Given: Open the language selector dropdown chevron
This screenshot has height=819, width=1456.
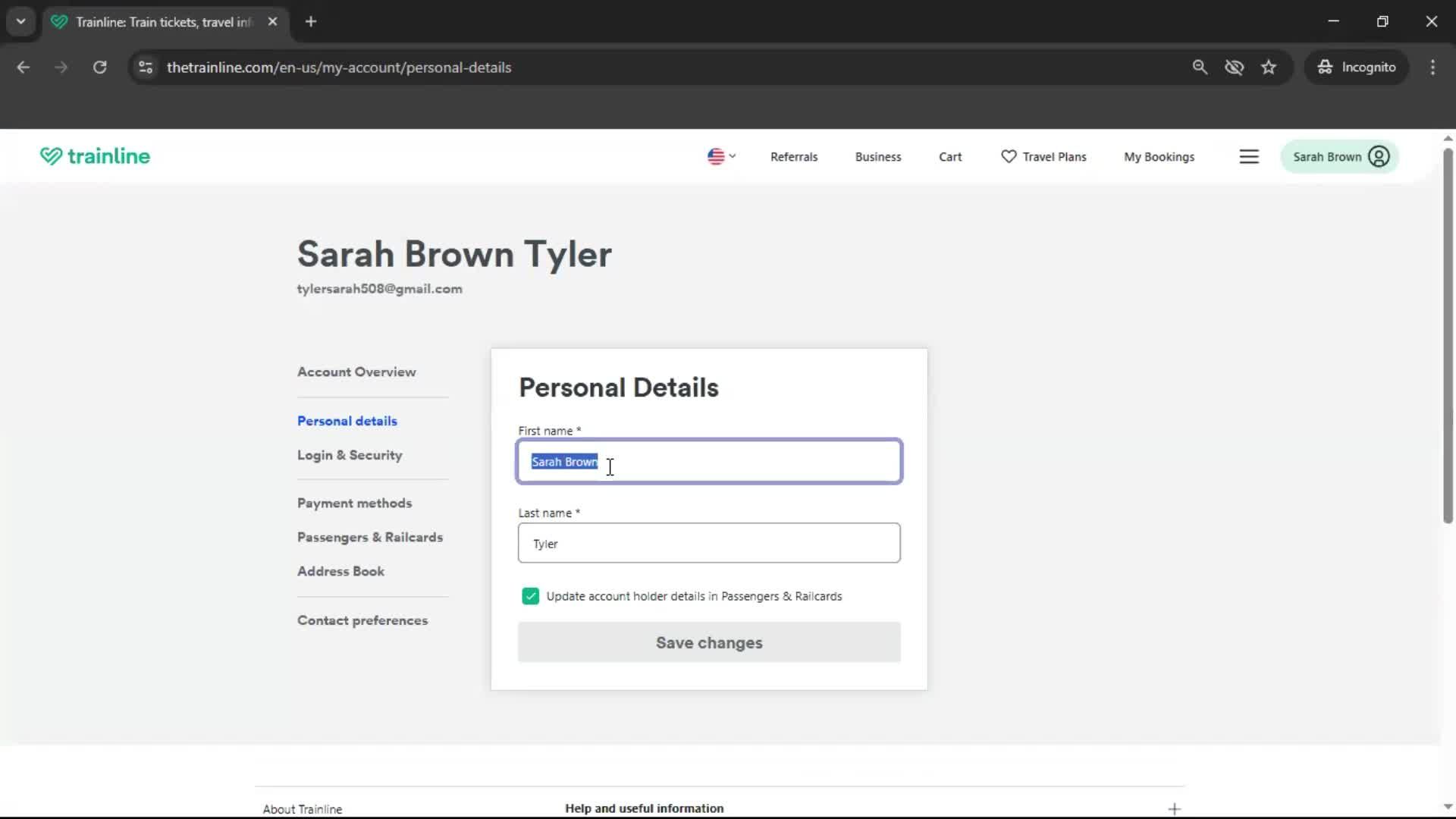Looking at the screenshot, I should pyautogui.click(x=732, y=156).
